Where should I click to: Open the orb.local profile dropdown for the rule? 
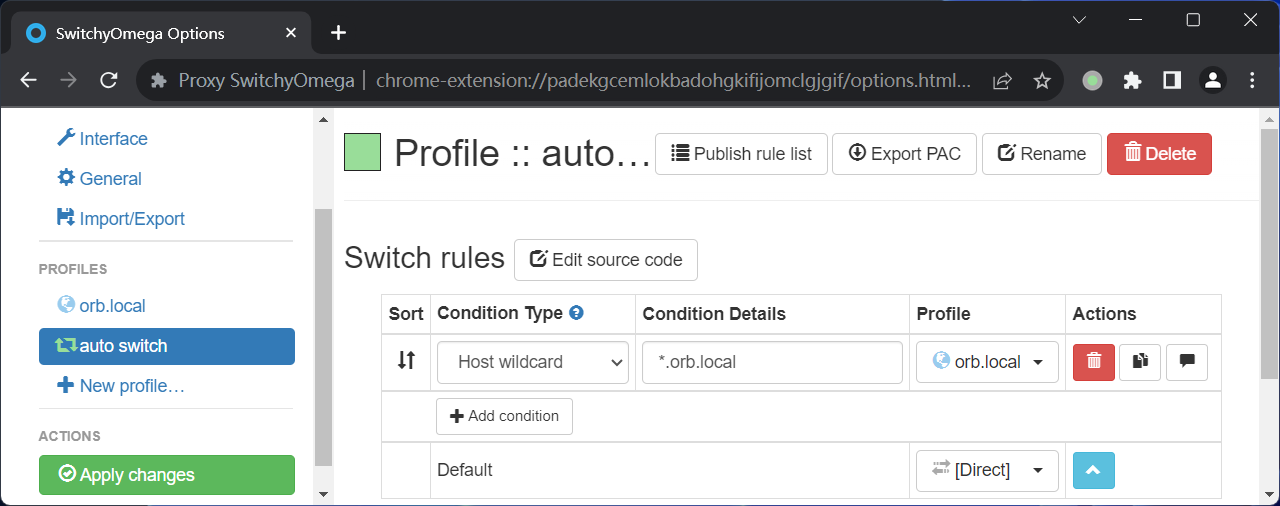point(987,362)
